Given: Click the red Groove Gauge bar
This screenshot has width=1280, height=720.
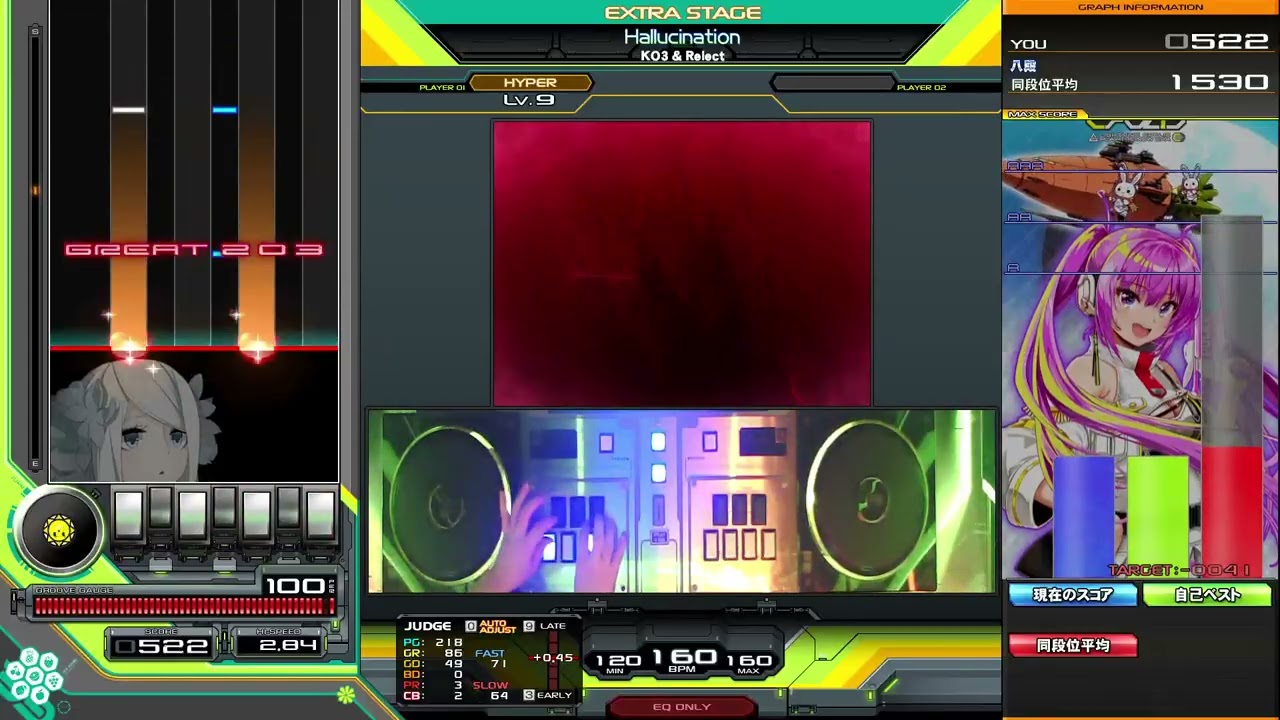Looking at the screenshot, I should [x=184, y=605].
